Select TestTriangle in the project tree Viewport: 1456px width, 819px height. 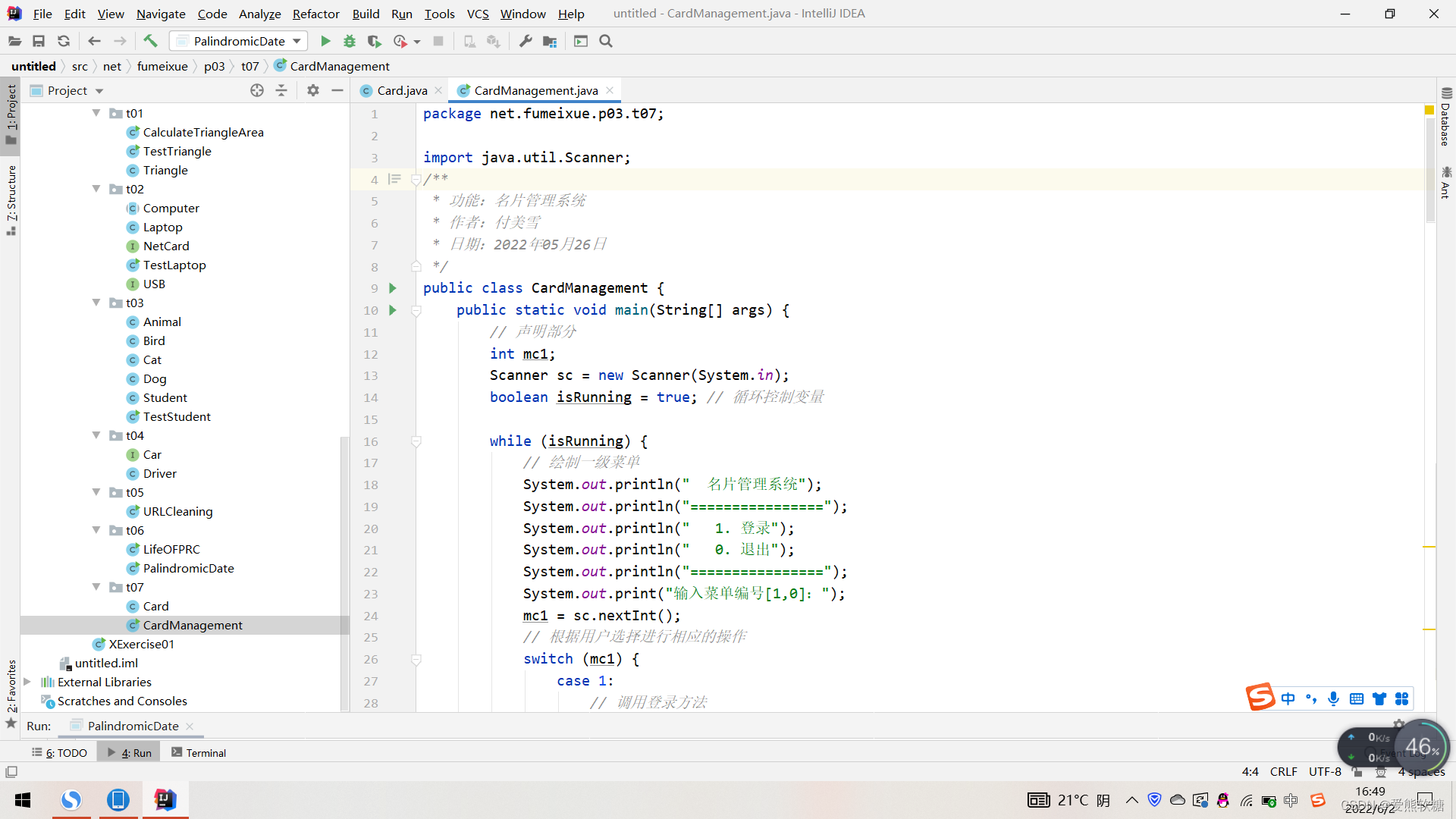click(177, 151)
